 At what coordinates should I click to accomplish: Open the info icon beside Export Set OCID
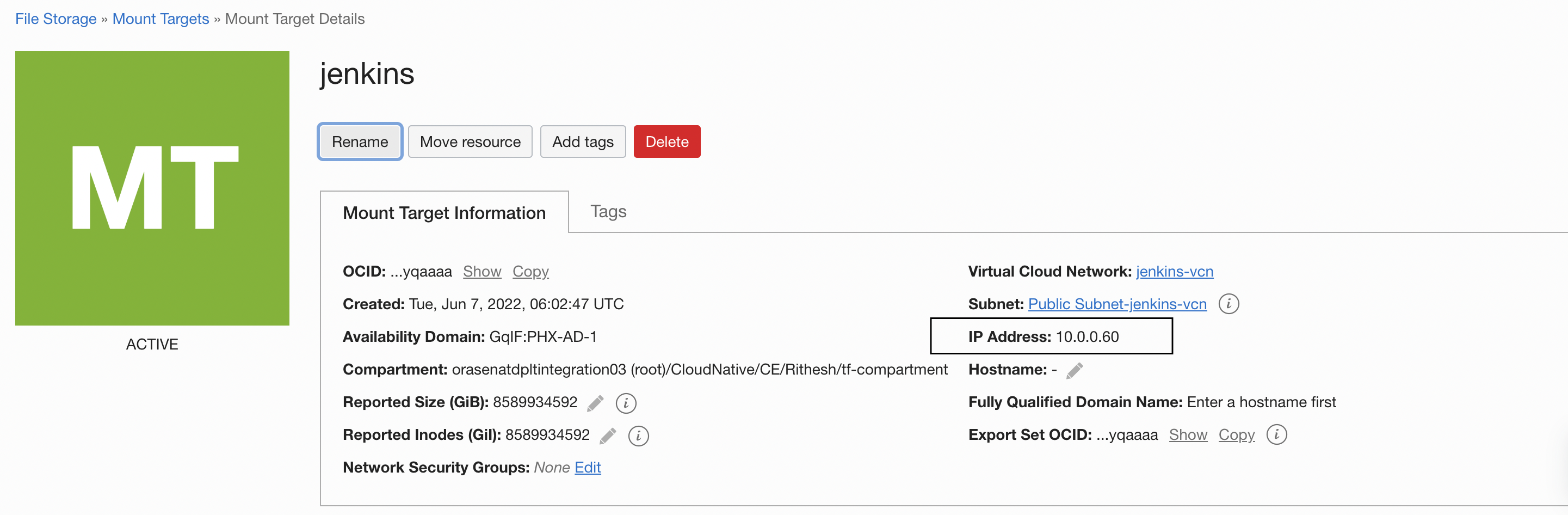click(x=1277, y=434)
